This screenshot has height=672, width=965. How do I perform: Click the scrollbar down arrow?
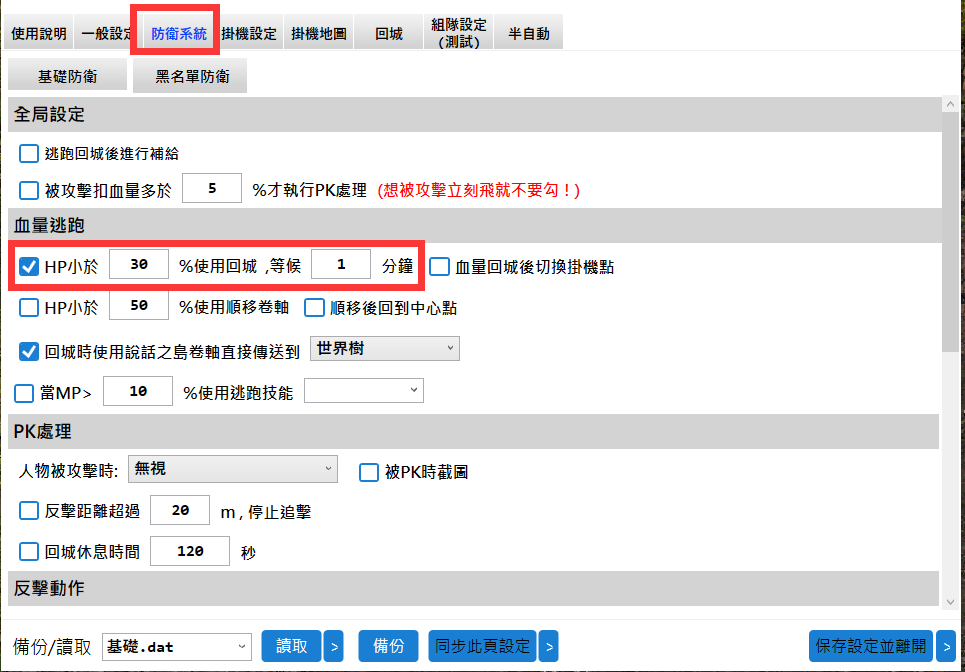(x=950, y=600)
